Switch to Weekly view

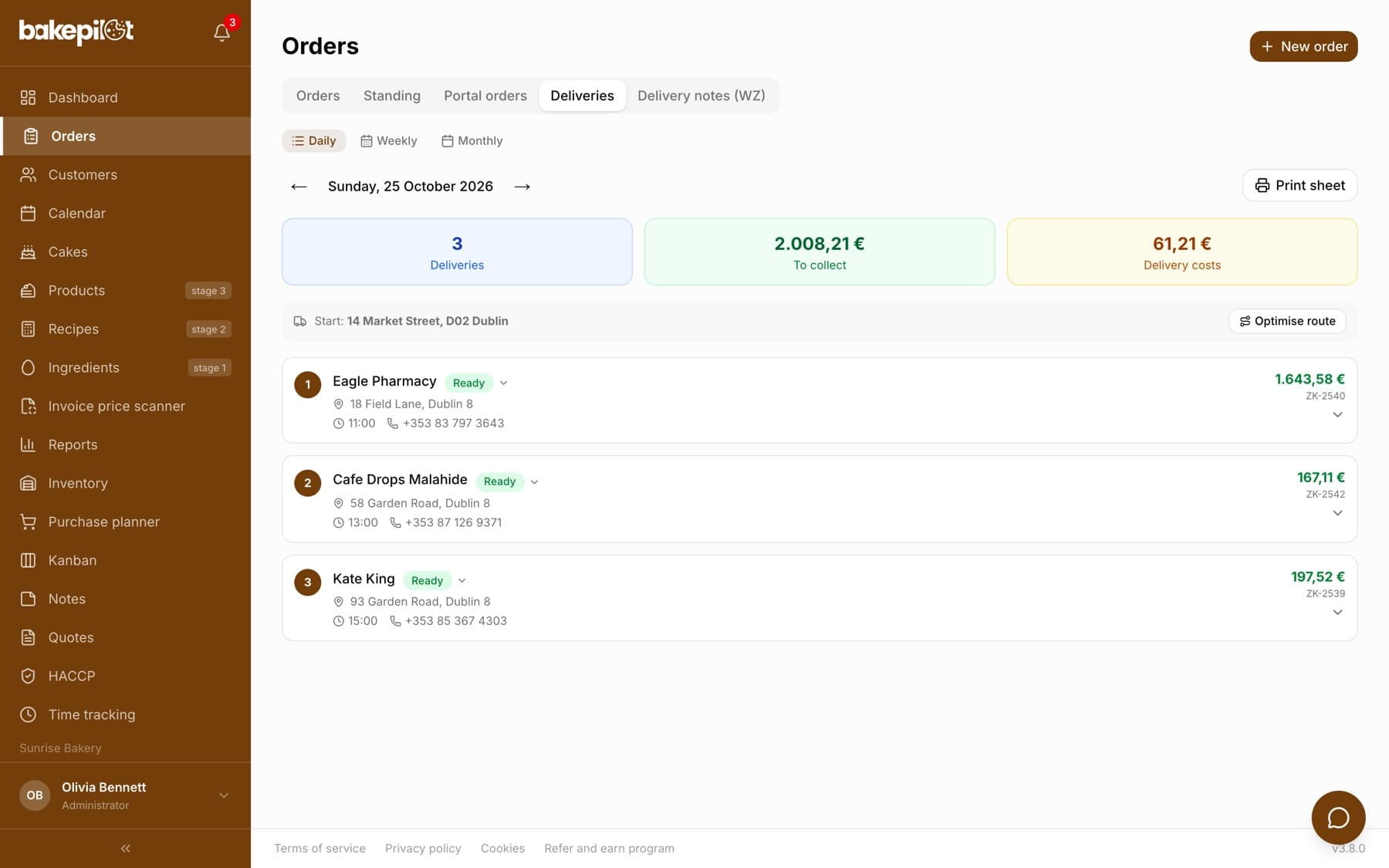click(389, 140)
